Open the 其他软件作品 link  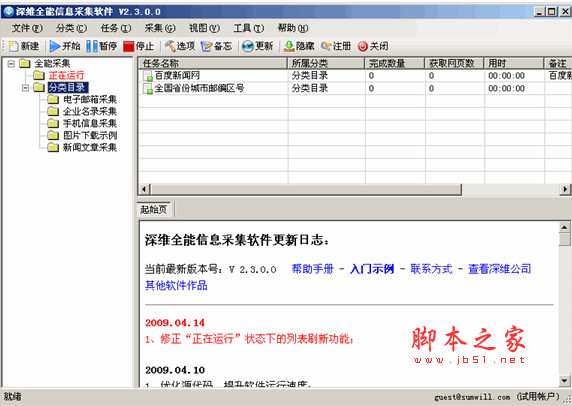(x=176, y=285)
